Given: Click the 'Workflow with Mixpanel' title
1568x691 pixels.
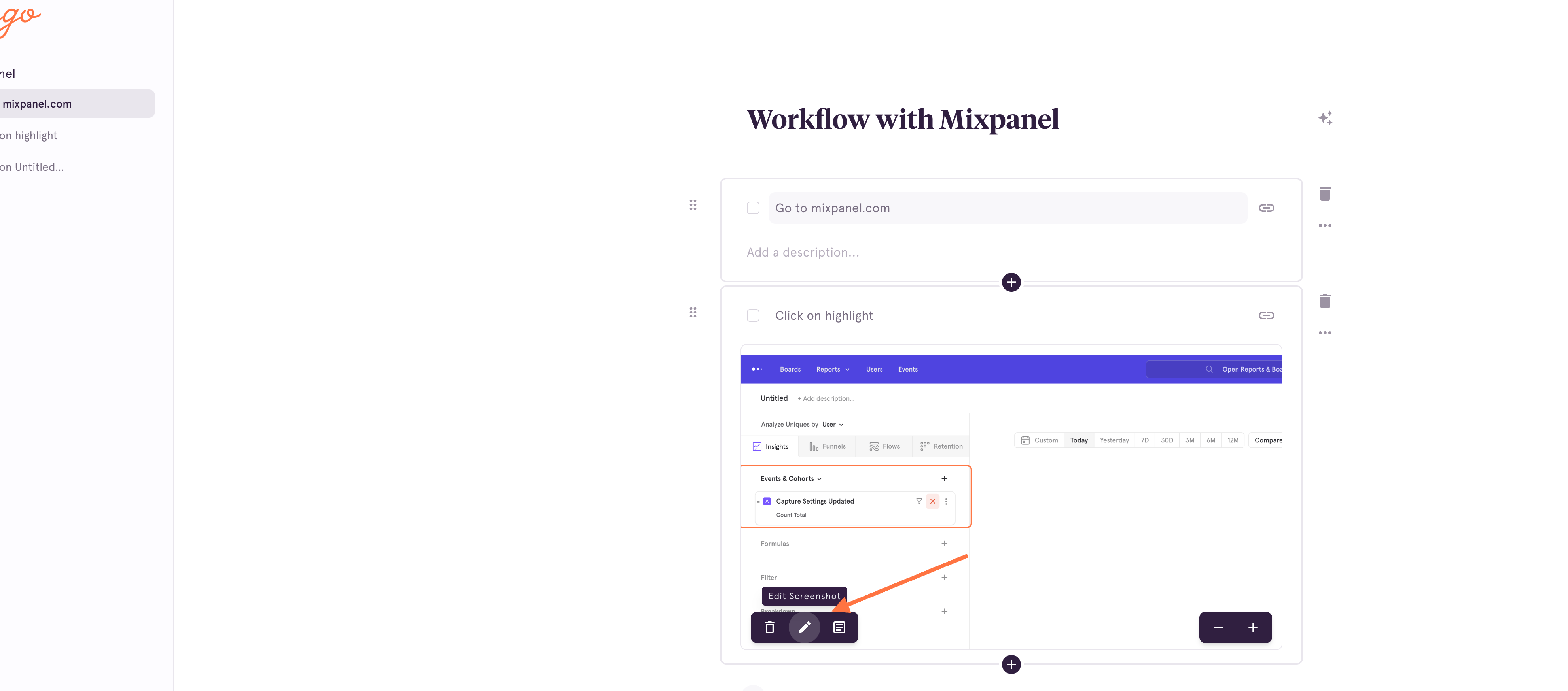Looking at the screenshot, I should pos(903,119).
